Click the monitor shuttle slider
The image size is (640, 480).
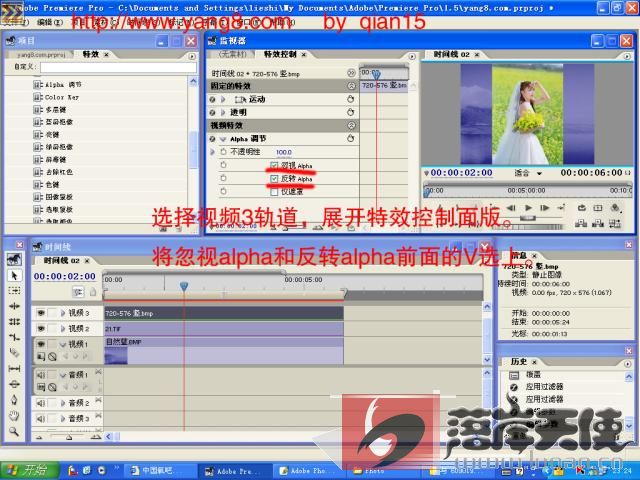coord(527,218)
